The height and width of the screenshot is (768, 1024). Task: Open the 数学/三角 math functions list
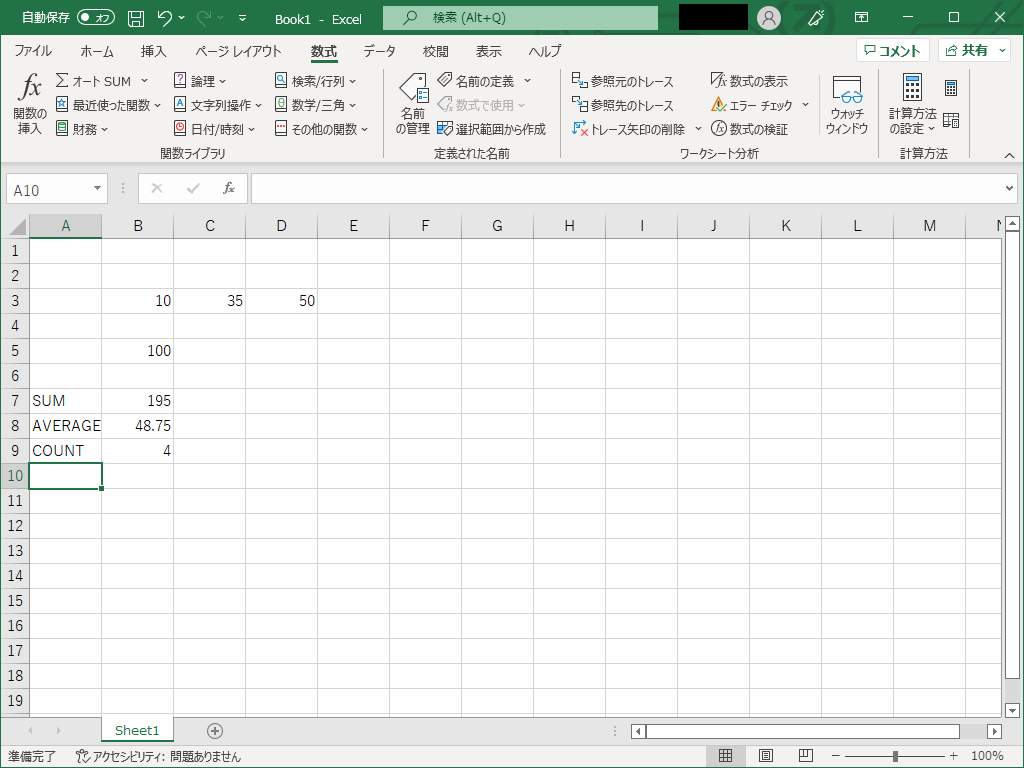click(315, 104)
